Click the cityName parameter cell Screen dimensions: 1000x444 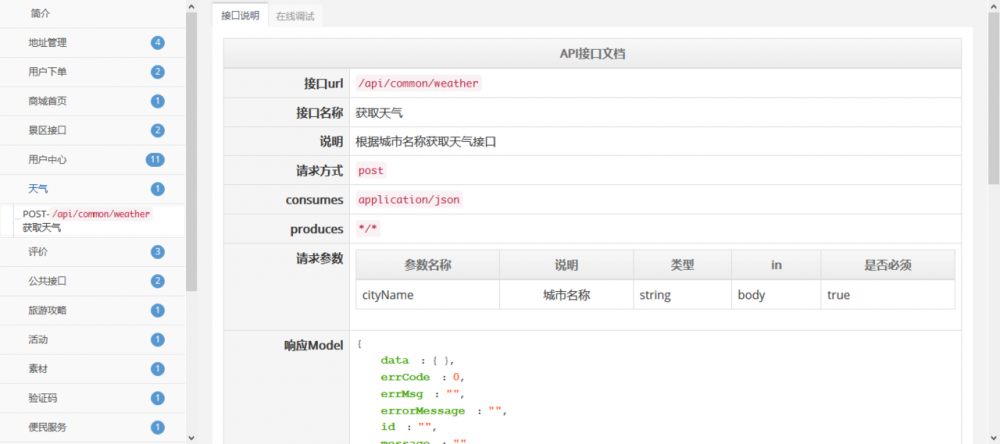(x=428, y=295)
